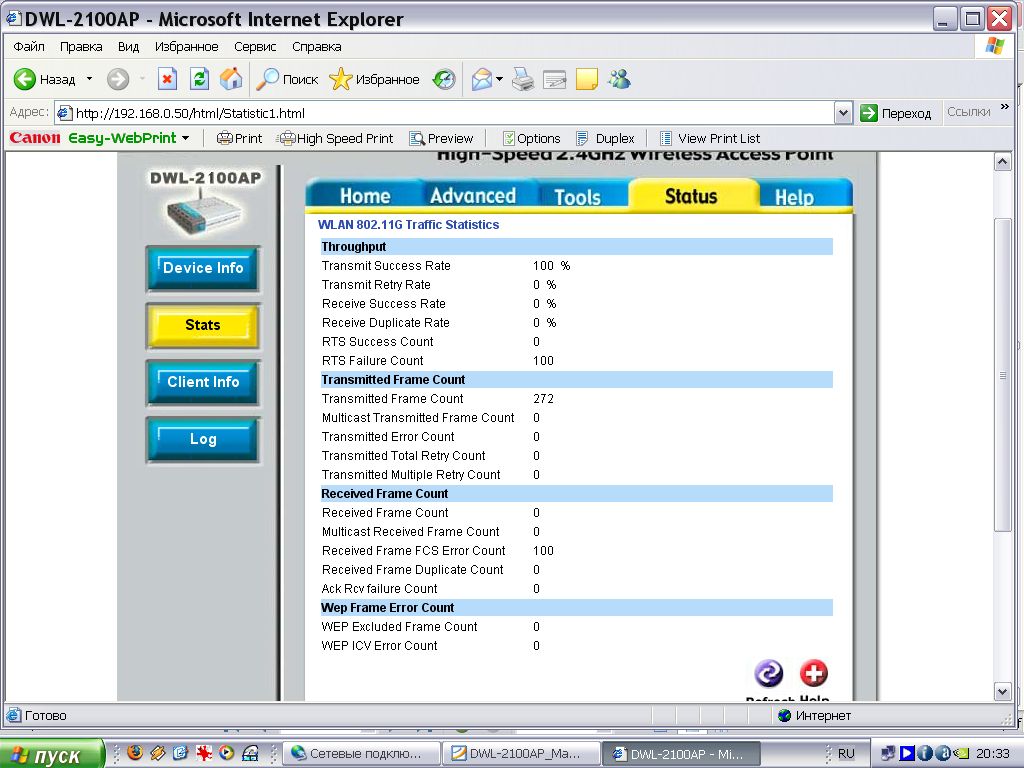Click the red Help cross icon

[814, 673]
